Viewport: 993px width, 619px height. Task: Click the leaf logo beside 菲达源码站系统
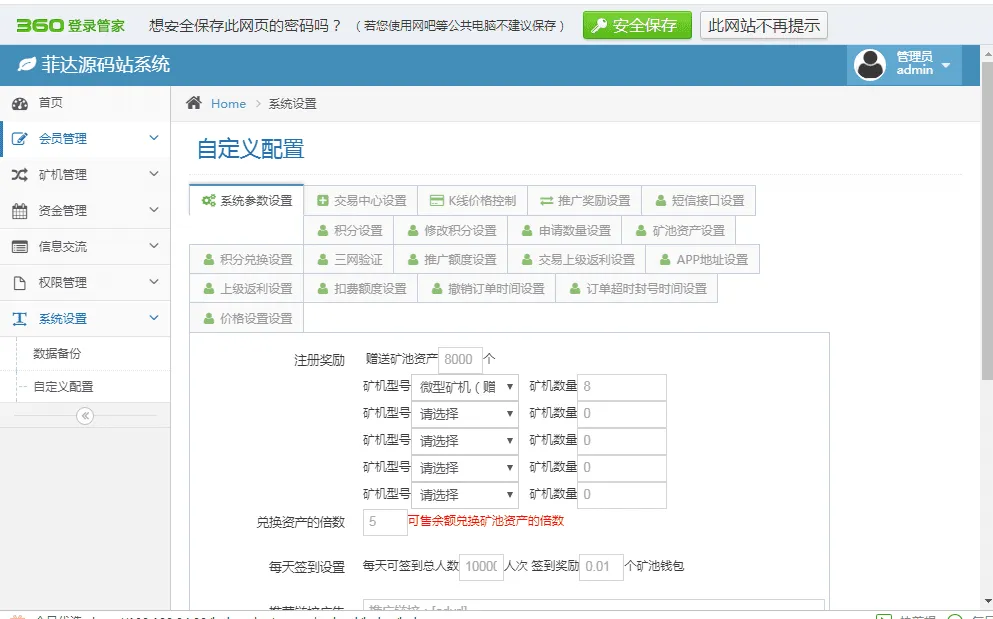pos(25,62)
